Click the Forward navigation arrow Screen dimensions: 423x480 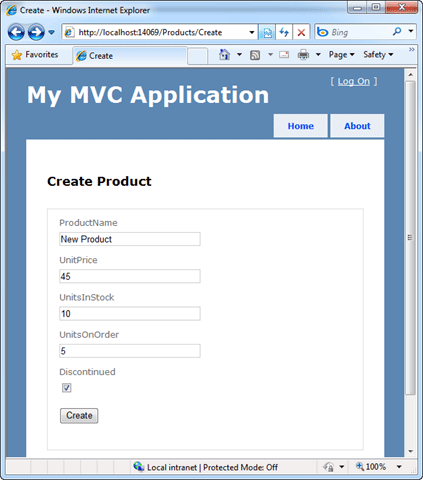pos(36,32)
